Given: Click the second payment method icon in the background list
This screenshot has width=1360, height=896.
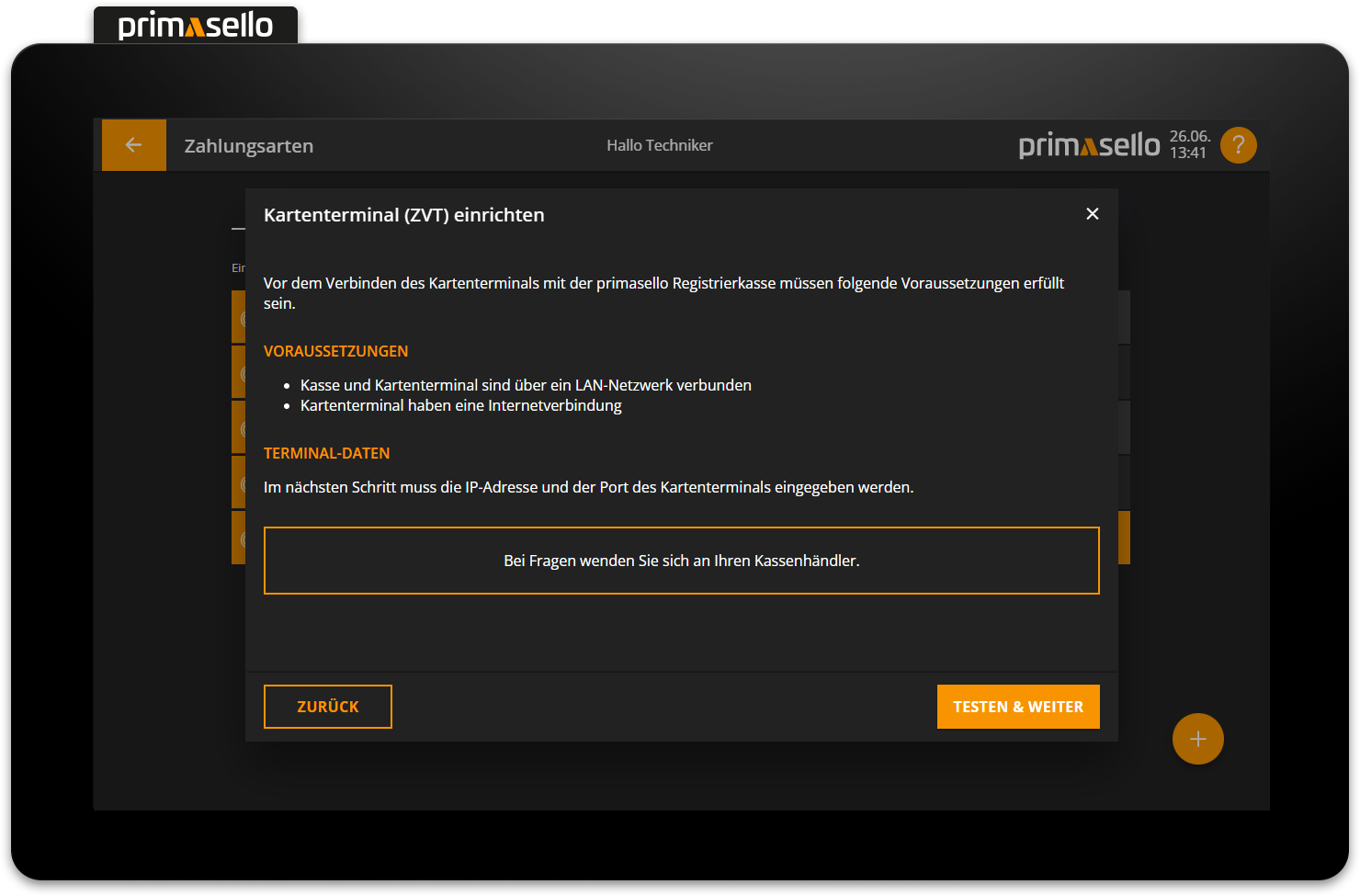Looking at the screenshot, I should [x=242, y=371].
